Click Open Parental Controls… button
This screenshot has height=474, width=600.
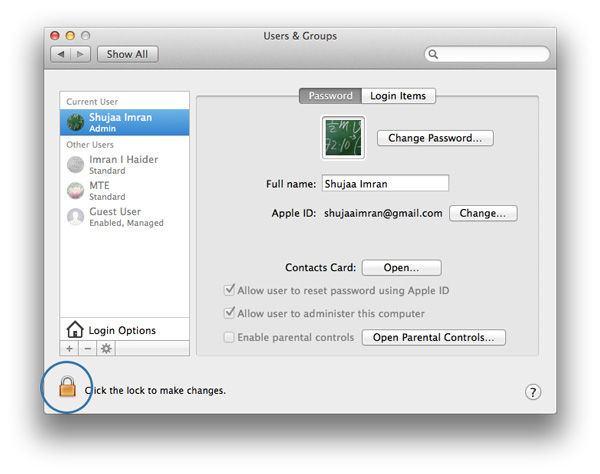434,337
